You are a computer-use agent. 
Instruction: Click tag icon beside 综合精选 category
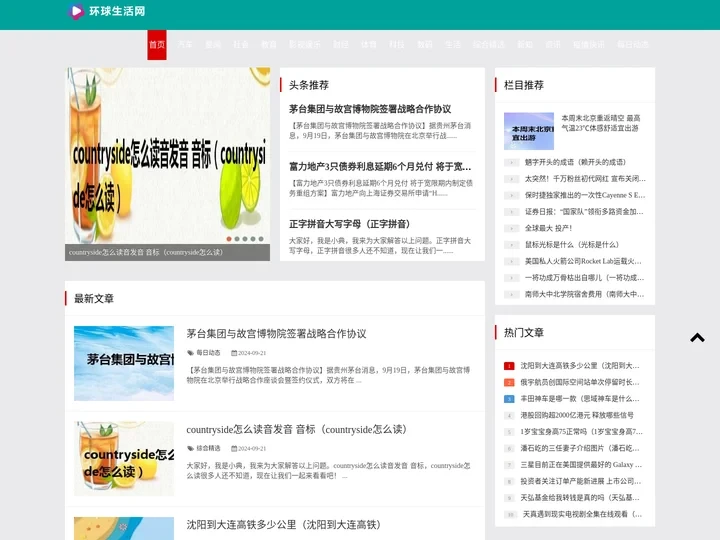191,448
